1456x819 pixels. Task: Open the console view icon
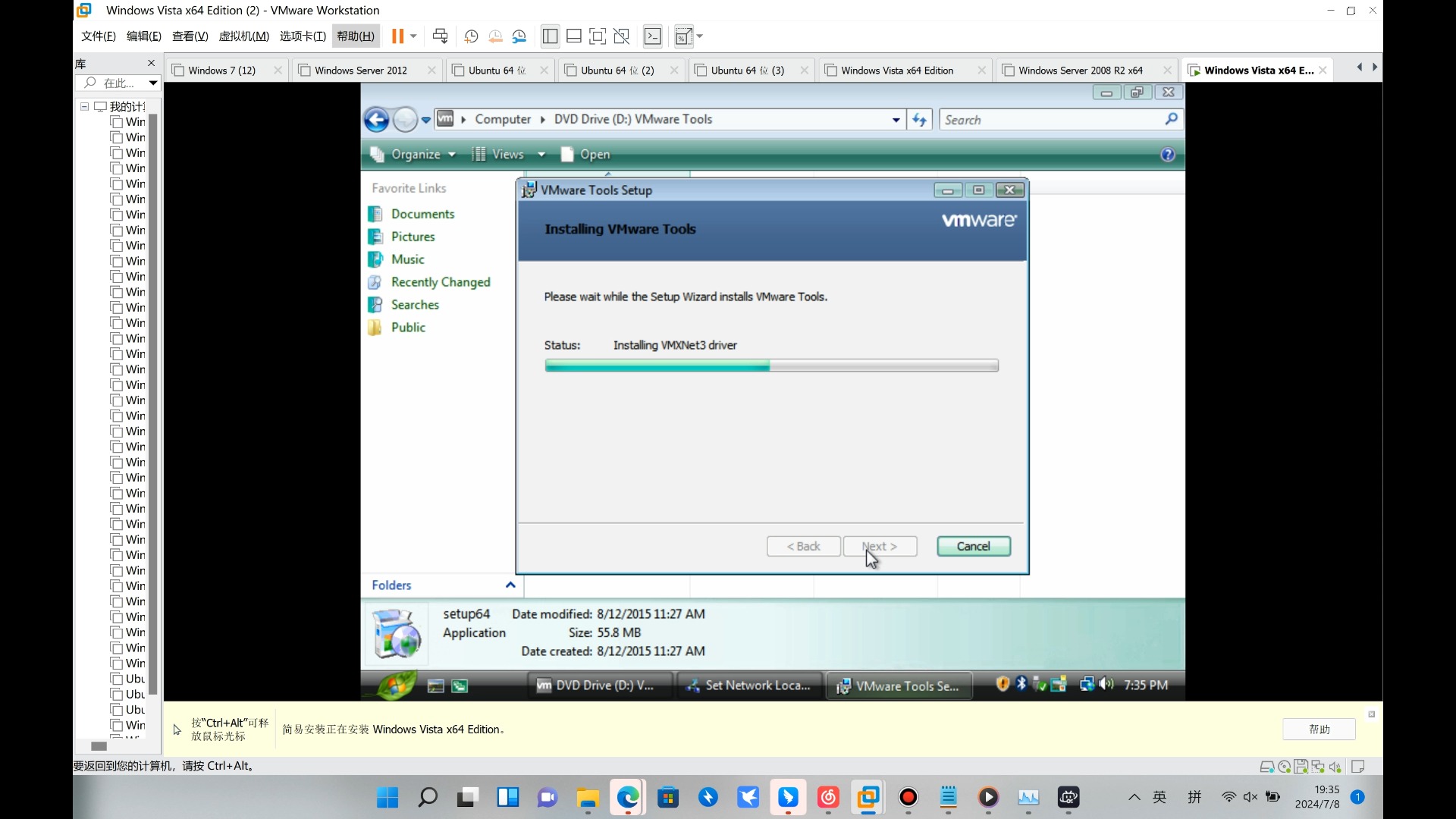pyautogui.click(x=652, y=36)
